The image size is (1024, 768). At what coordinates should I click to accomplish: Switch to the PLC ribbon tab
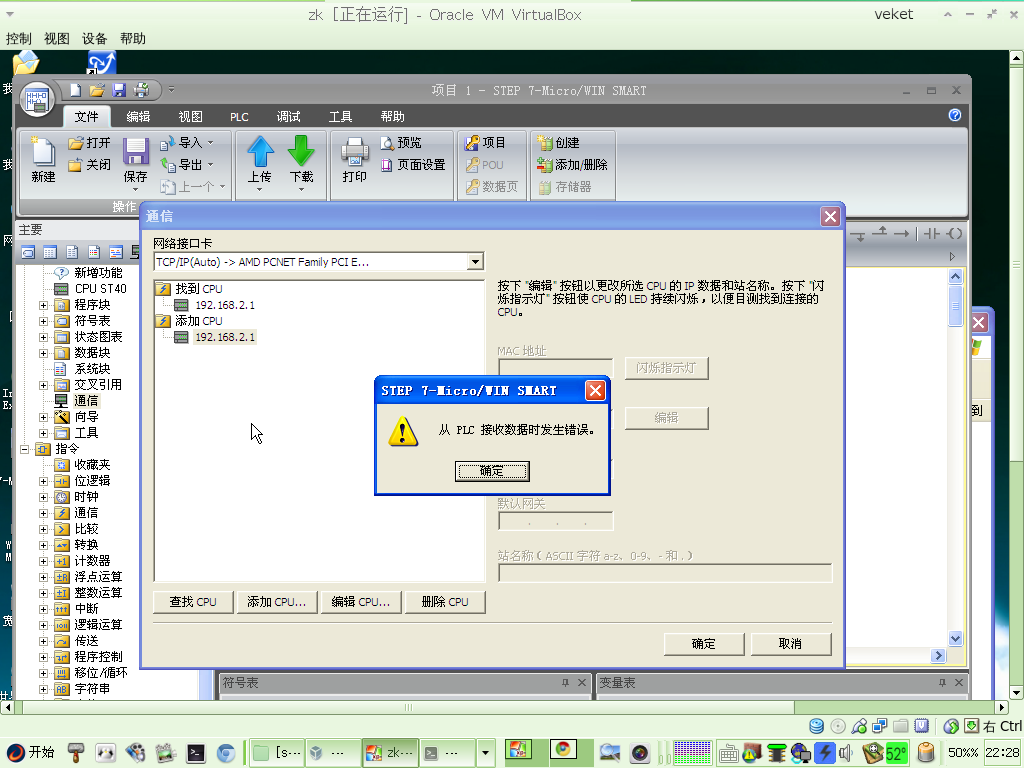tap(239, 116)
